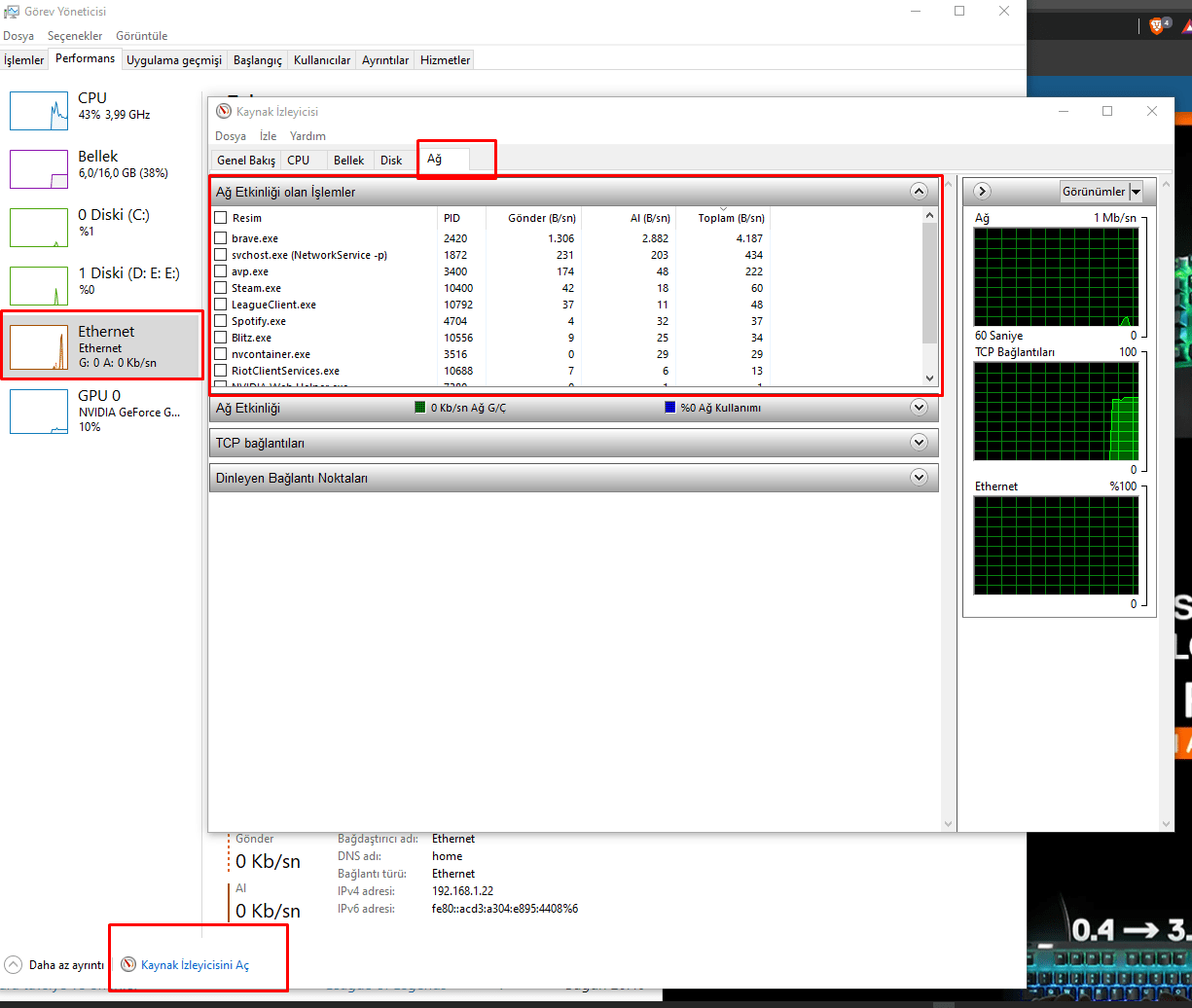Select GPU 0 NVIDIA GeForce in the sidebar
The width and height of the screenshot is (1192, 1008).
tap(103, 411)
